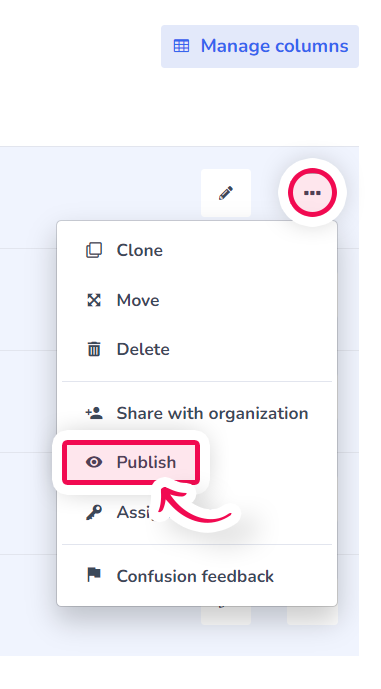This screenshot has height=689, width=381.
Task: Click the highlighted Publish menu item
Action: pyautogui.click(x=131, y=463)
